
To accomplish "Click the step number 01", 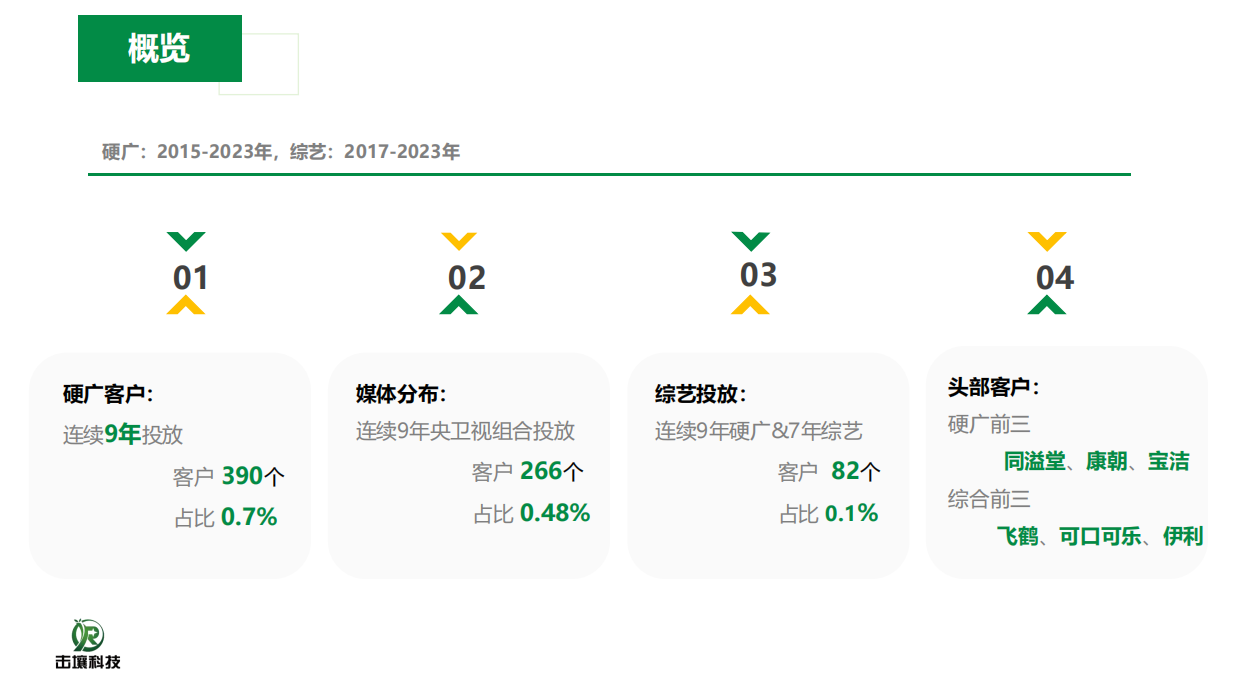I will [x=191, y=278].
